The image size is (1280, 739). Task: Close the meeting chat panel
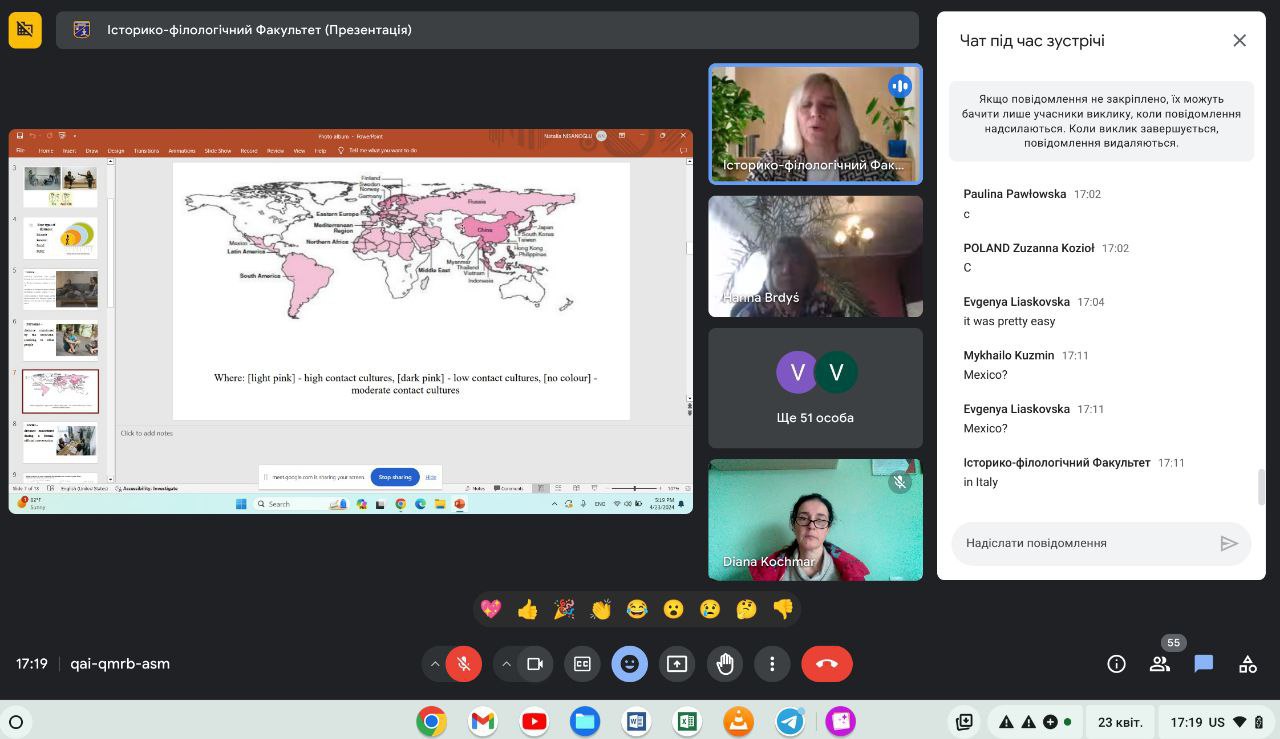pyautogui.click(x=1239, y=41)
